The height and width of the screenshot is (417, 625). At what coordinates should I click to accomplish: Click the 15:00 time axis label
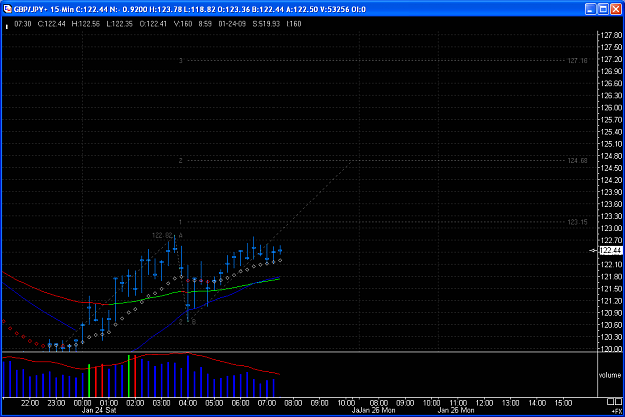(x=563, y=403)
